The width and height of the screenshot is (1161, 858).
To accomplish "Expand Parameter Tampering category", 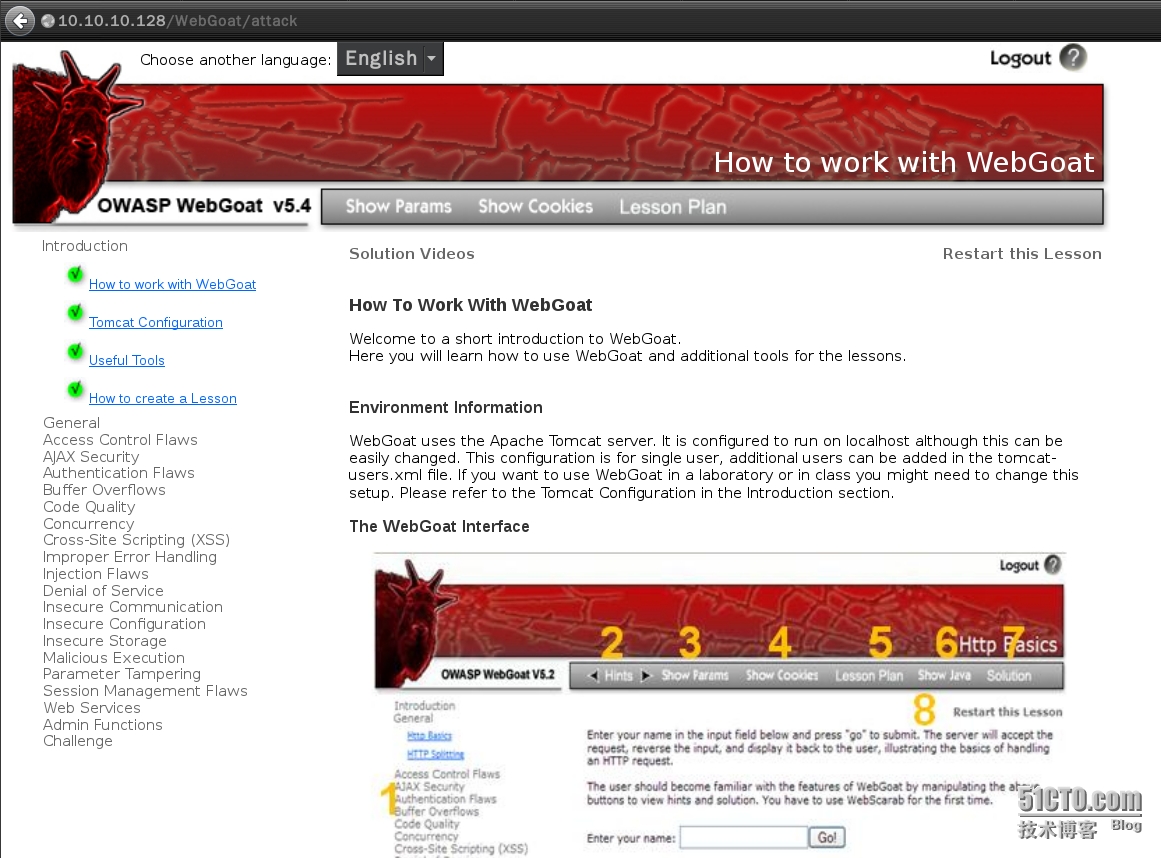I will 121,674.
